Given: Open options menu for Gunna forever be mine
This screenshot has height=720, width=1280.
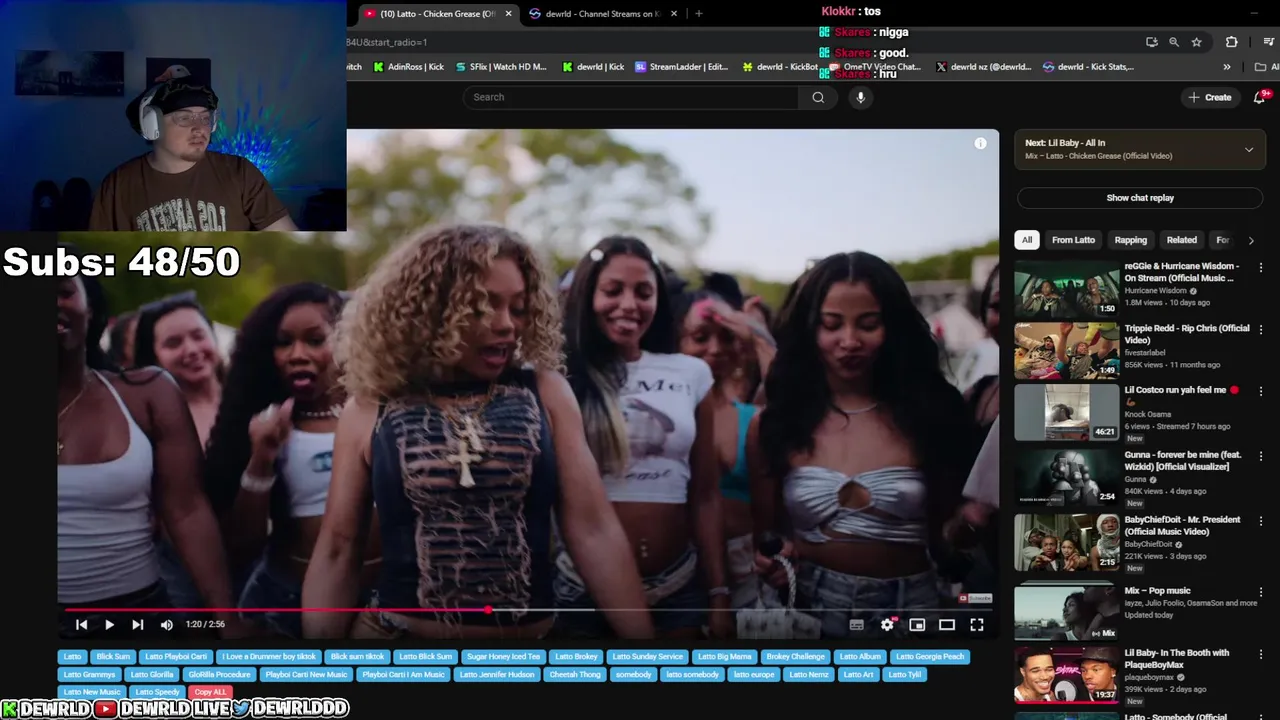Looking at the screenshot, I should coord(1260,457).
